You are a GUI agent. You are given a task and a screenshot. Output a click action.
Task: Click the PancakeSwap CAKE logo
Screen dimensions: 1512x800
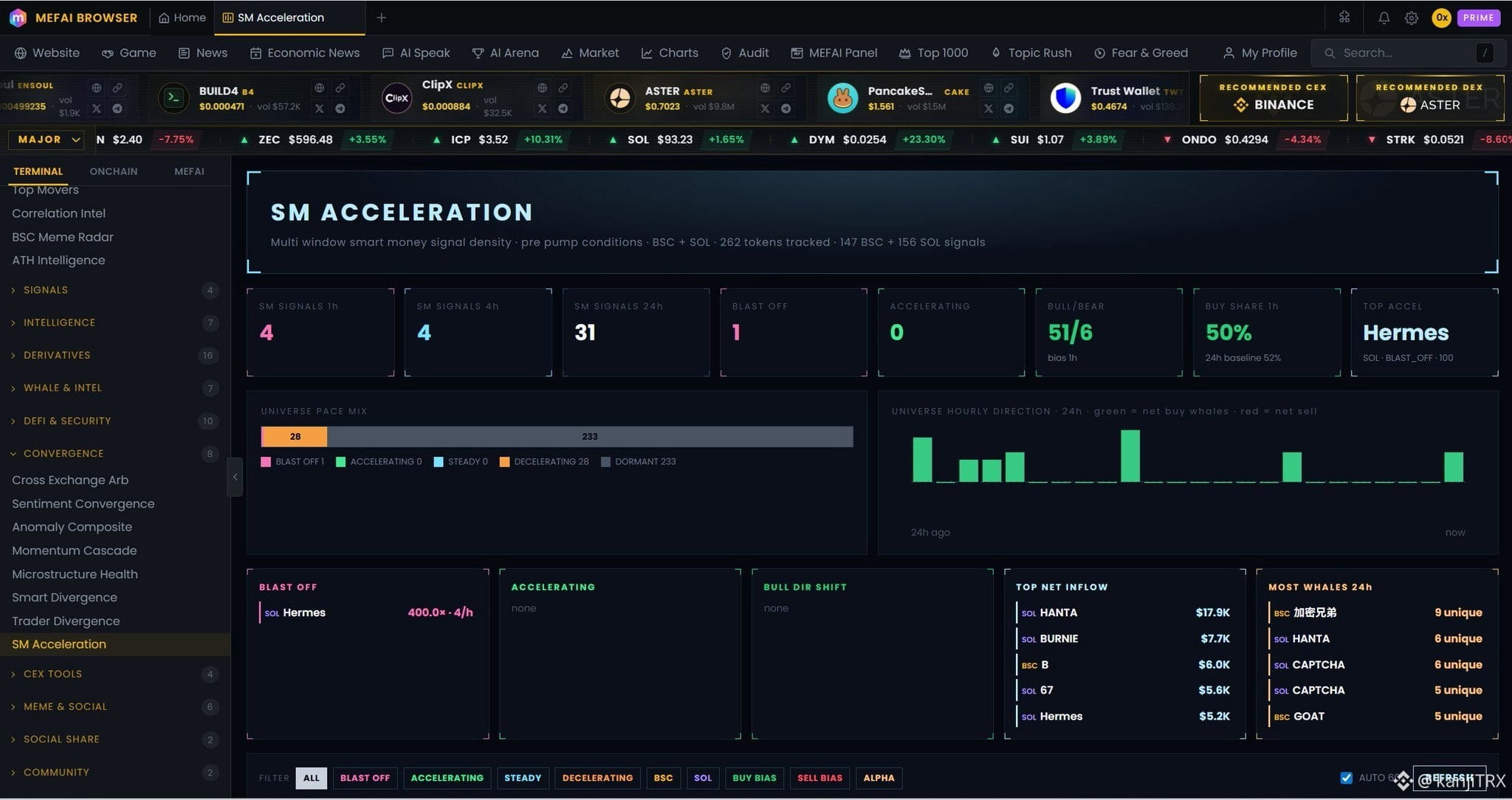pyautogui.click(x=843, y=97)
